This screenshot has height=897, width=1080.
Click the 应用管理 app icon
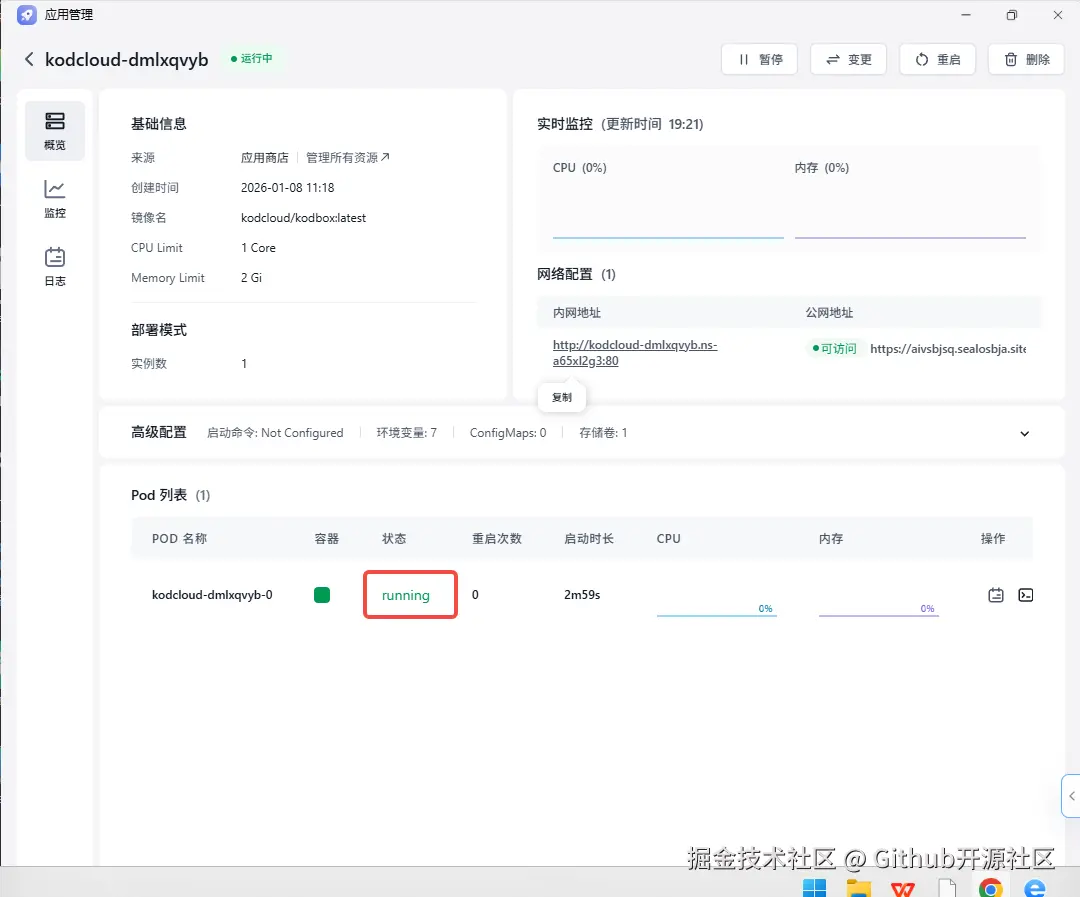point(27,14)
